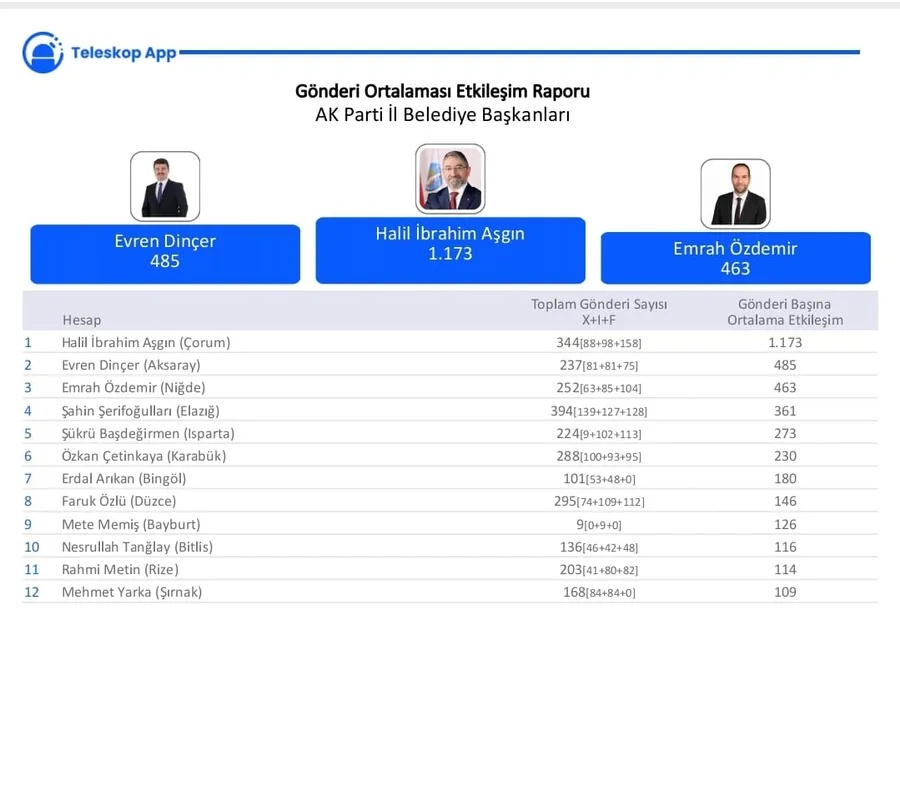This screenshot has height=787, width=900.
Task: Click the Hesap column header
Action: click(82, 320)
